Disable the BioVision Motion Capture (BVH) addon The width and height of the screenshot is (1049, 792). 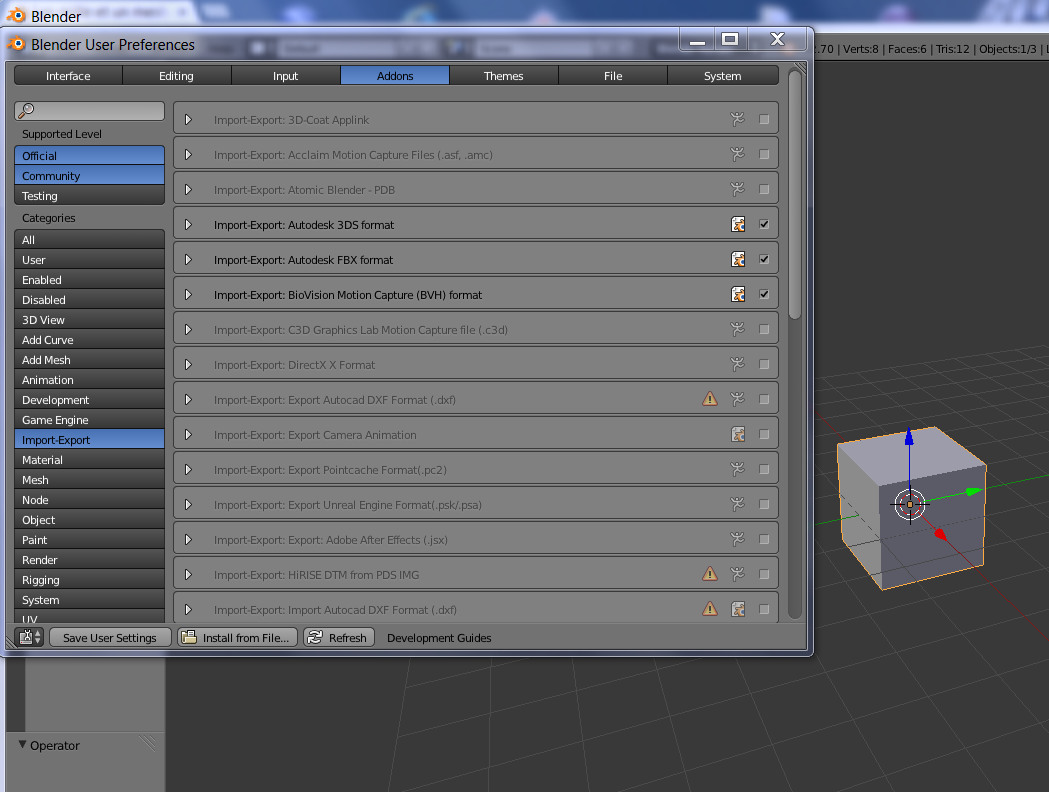(764, 294)
